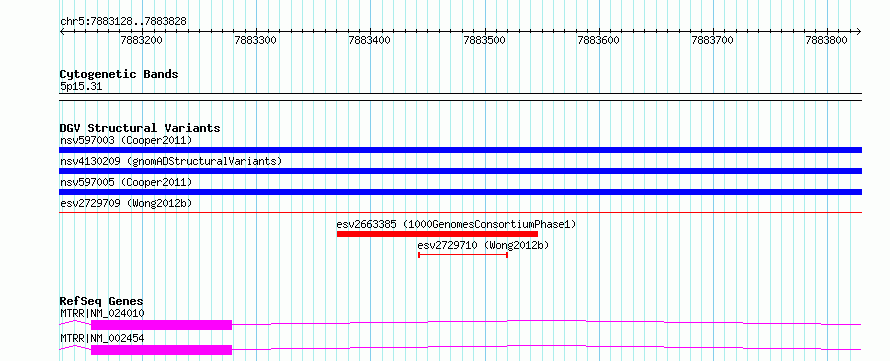Click the nsv597005 (Cooper2011) blue variant bar

coord(460,192)
